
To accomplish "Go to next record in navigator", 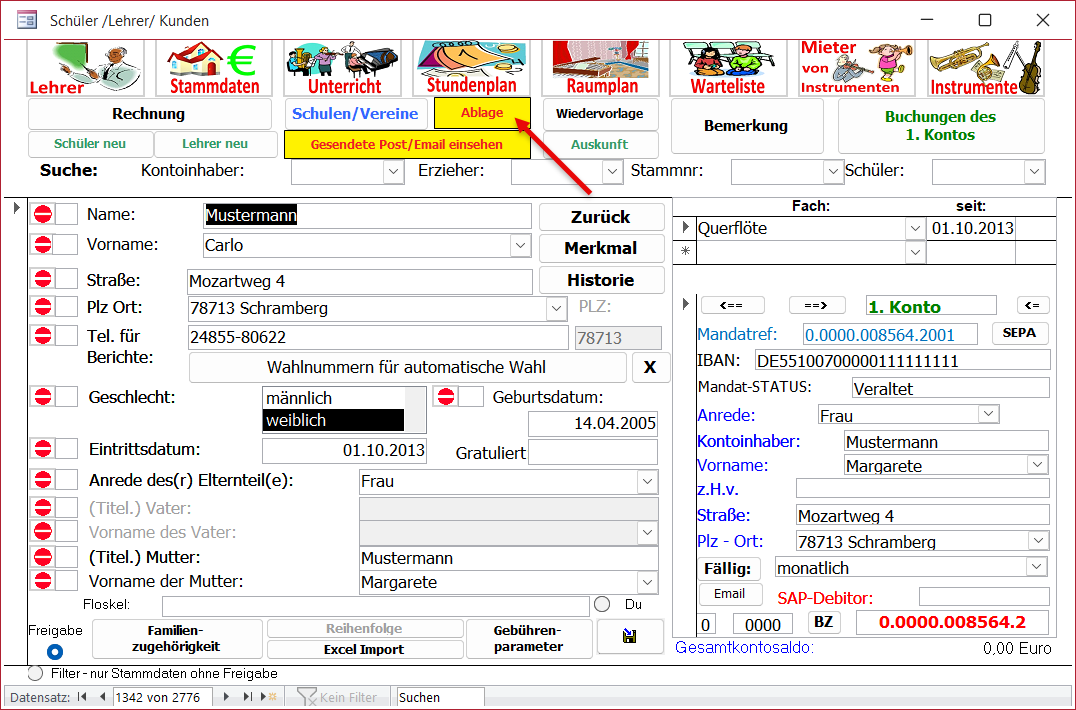I will 227,696.
